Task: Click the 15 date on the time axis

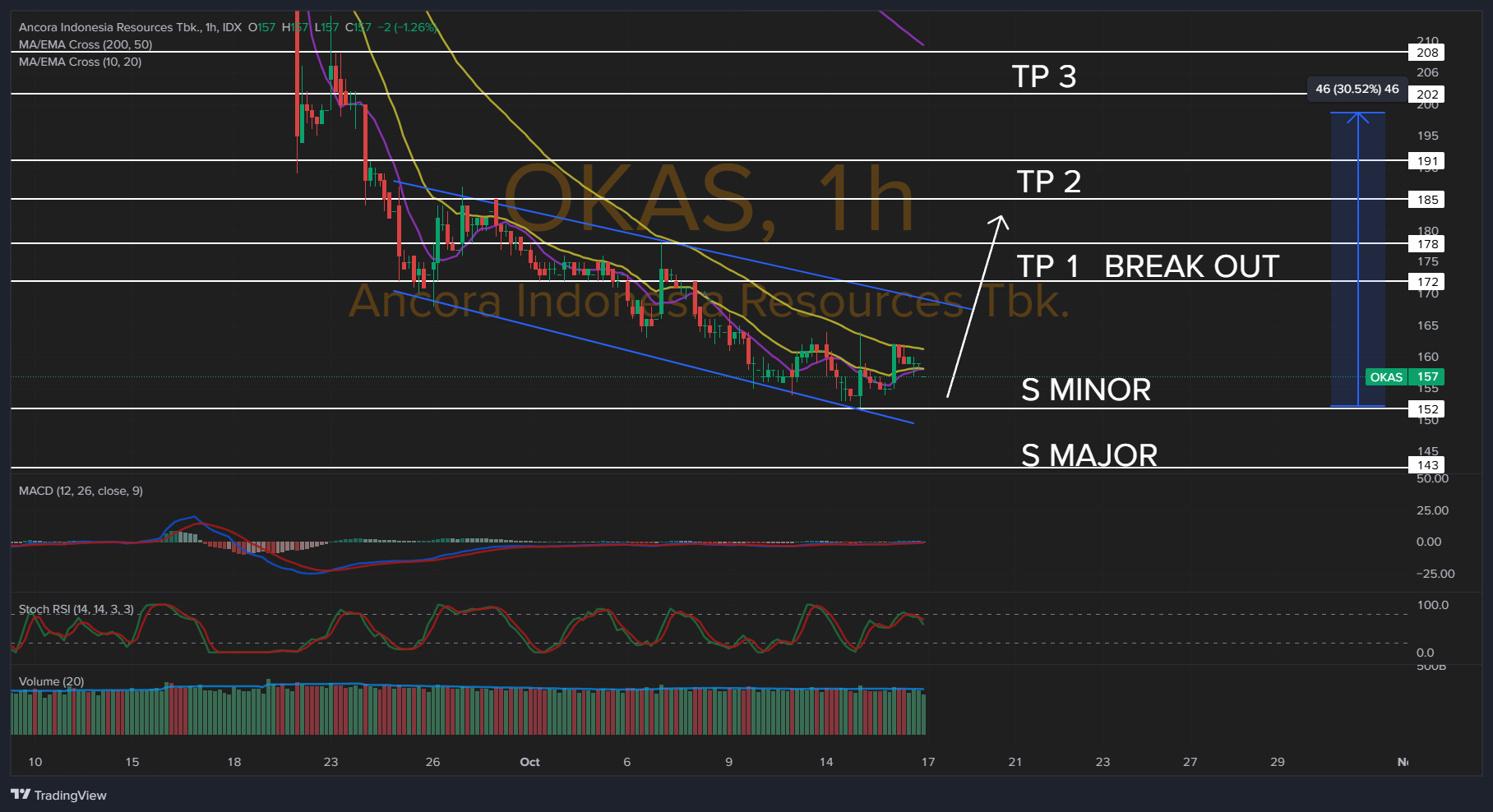Action: 132,762
